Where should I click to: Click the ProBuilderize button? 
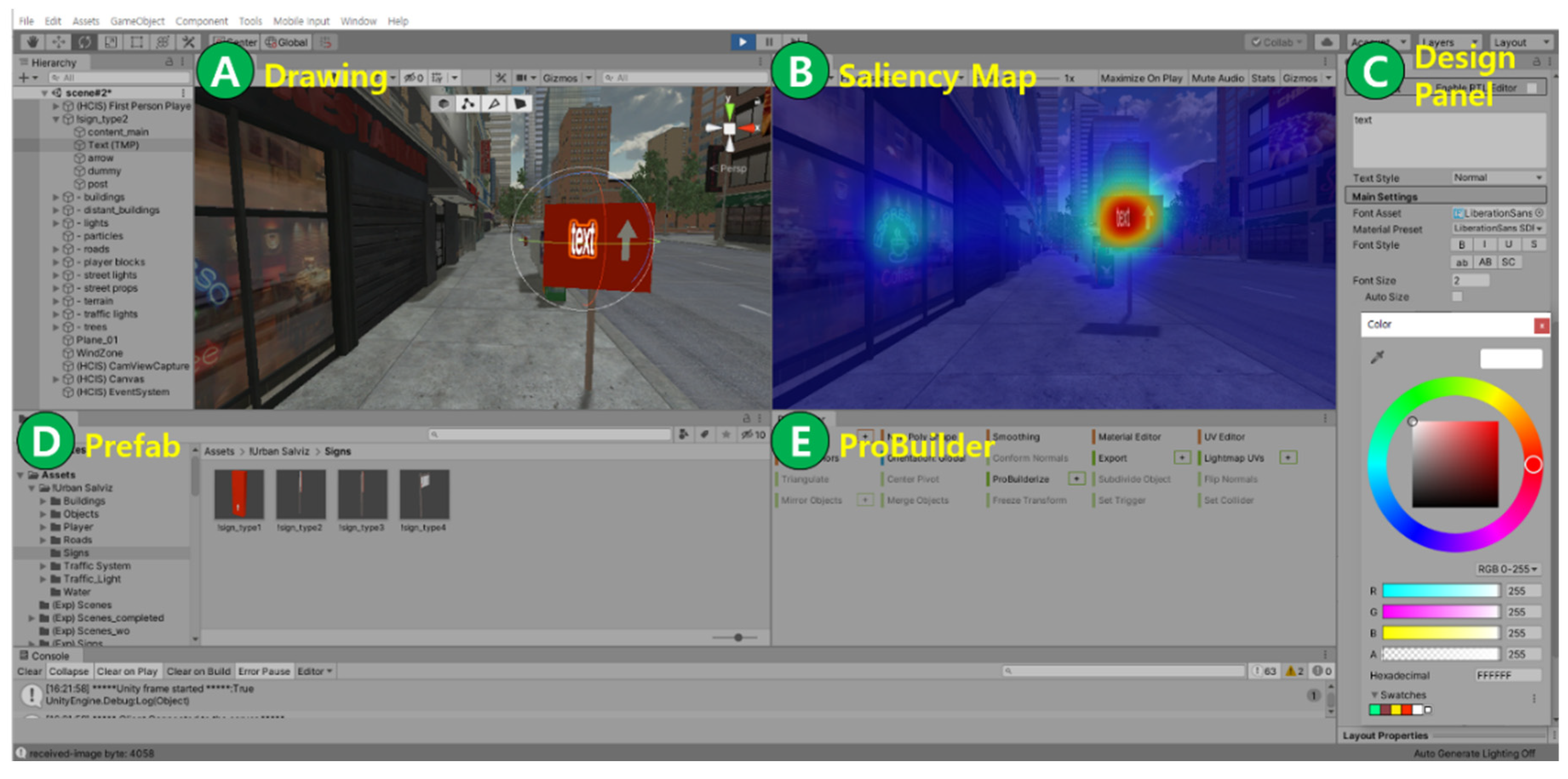coord(1021,479)
